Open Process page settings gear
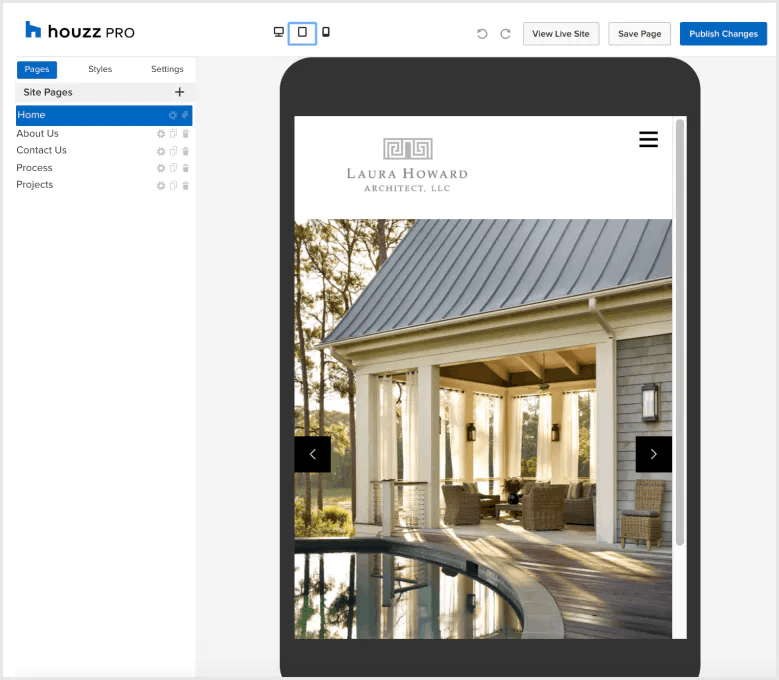This screenshot has height=680, width=779. [161, 168]
